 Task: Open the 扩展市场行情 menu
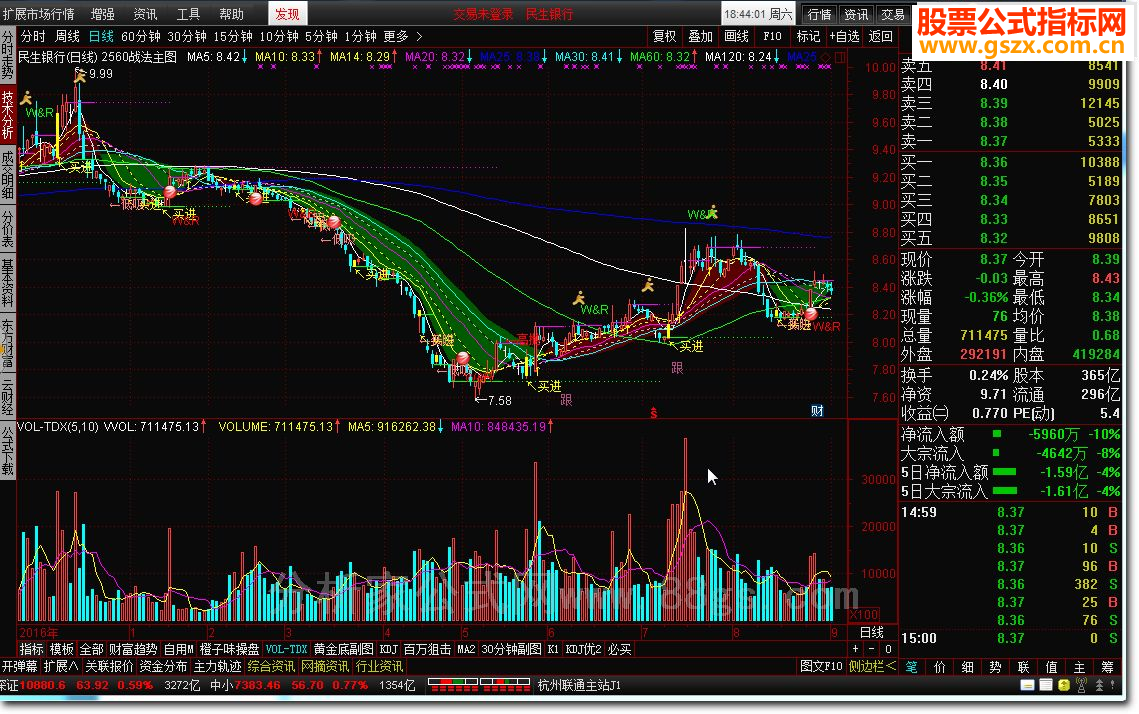[x=39, y=14]
